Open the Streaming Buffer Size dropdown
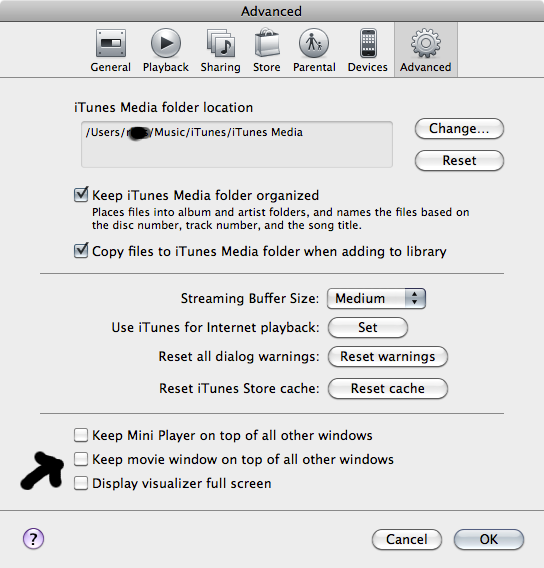544x568 pixels. 376,298
